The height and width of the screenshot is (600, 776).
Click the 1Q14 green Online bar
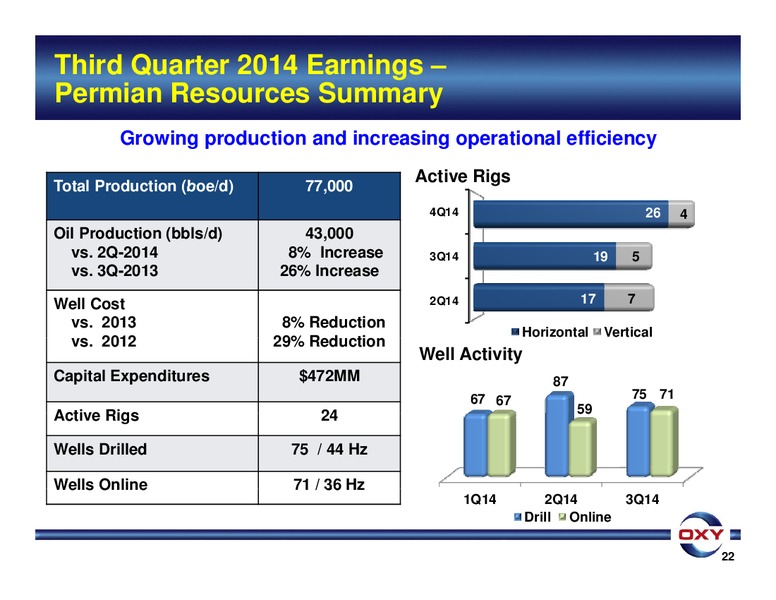point(501,445)
